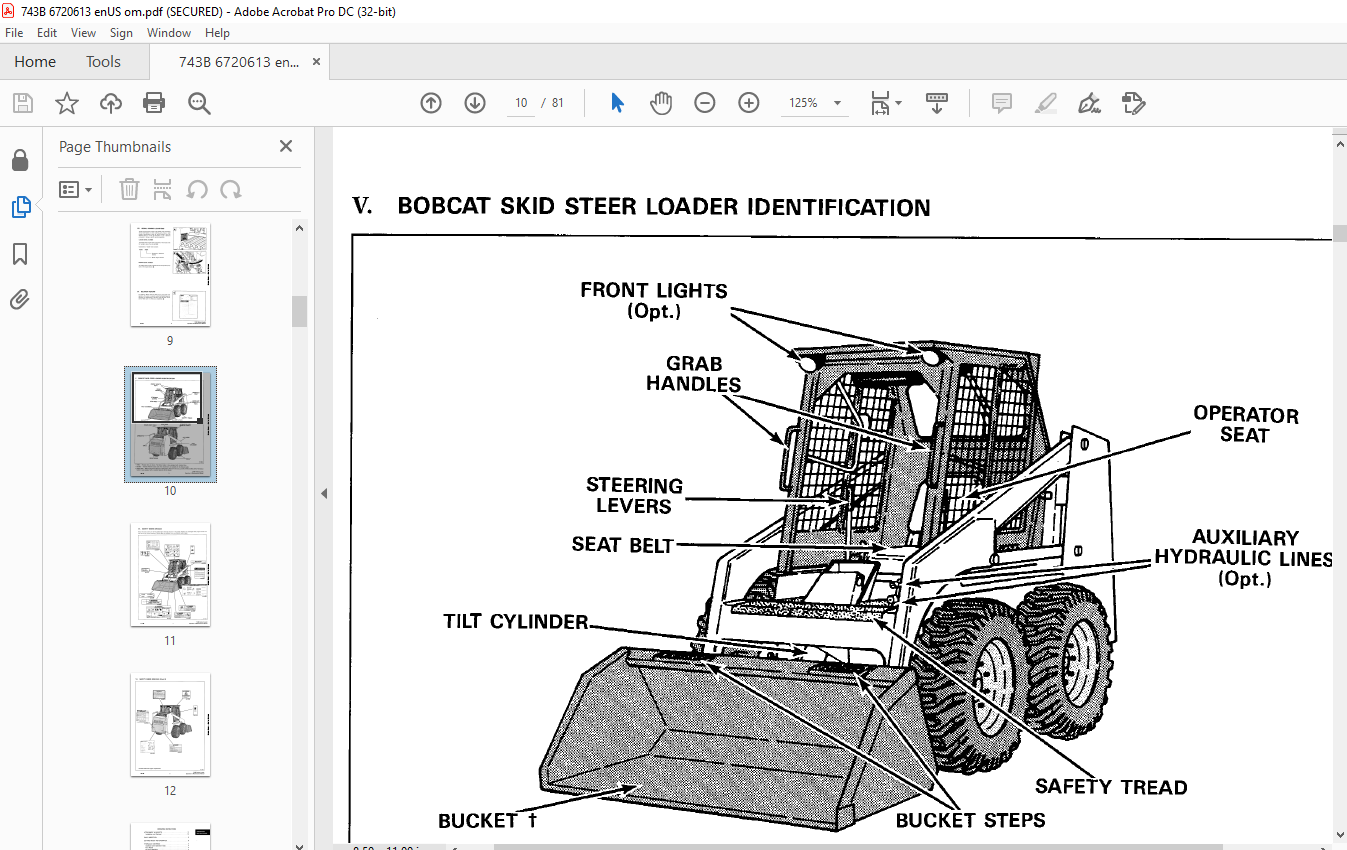Rotate page clockwise icon
1347x850 pixels.
tap(231, 189)
